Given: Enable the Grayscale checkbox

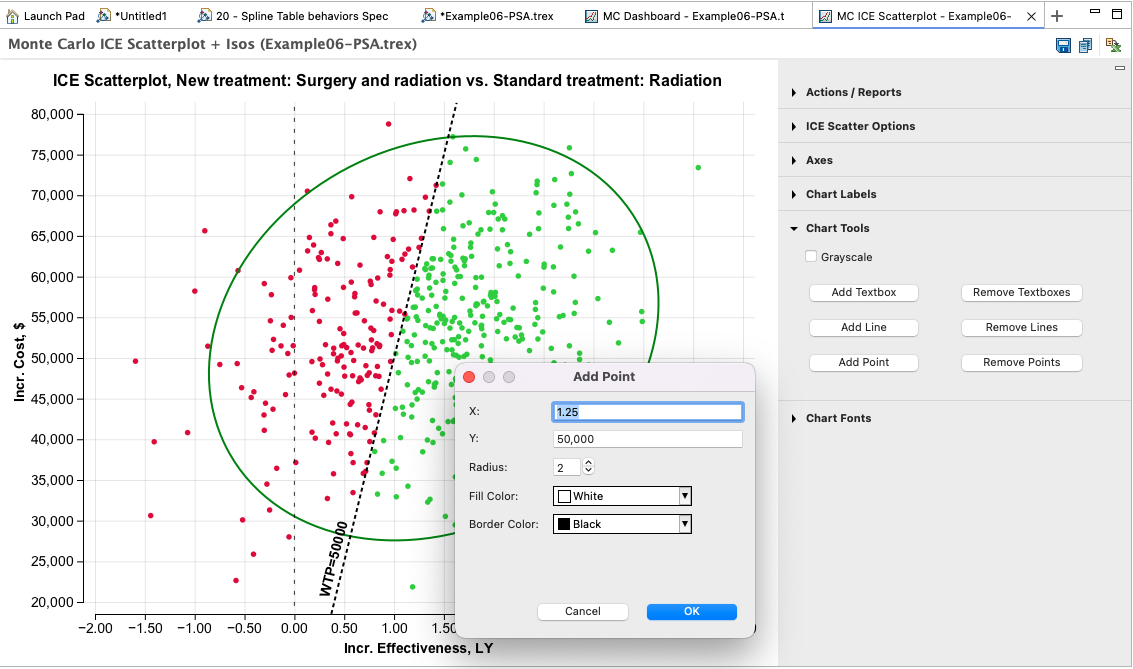Looking at the screenshot, I should (x=810, y=256).
